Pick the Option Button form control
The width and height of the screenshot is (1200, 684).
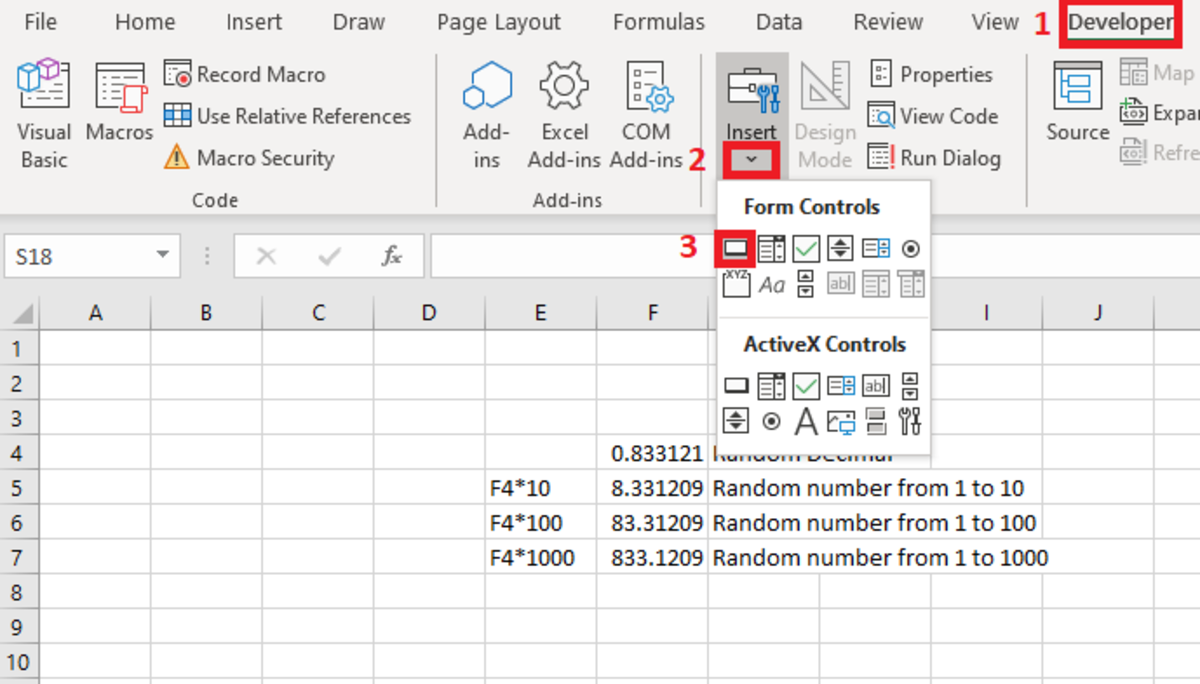910,248
